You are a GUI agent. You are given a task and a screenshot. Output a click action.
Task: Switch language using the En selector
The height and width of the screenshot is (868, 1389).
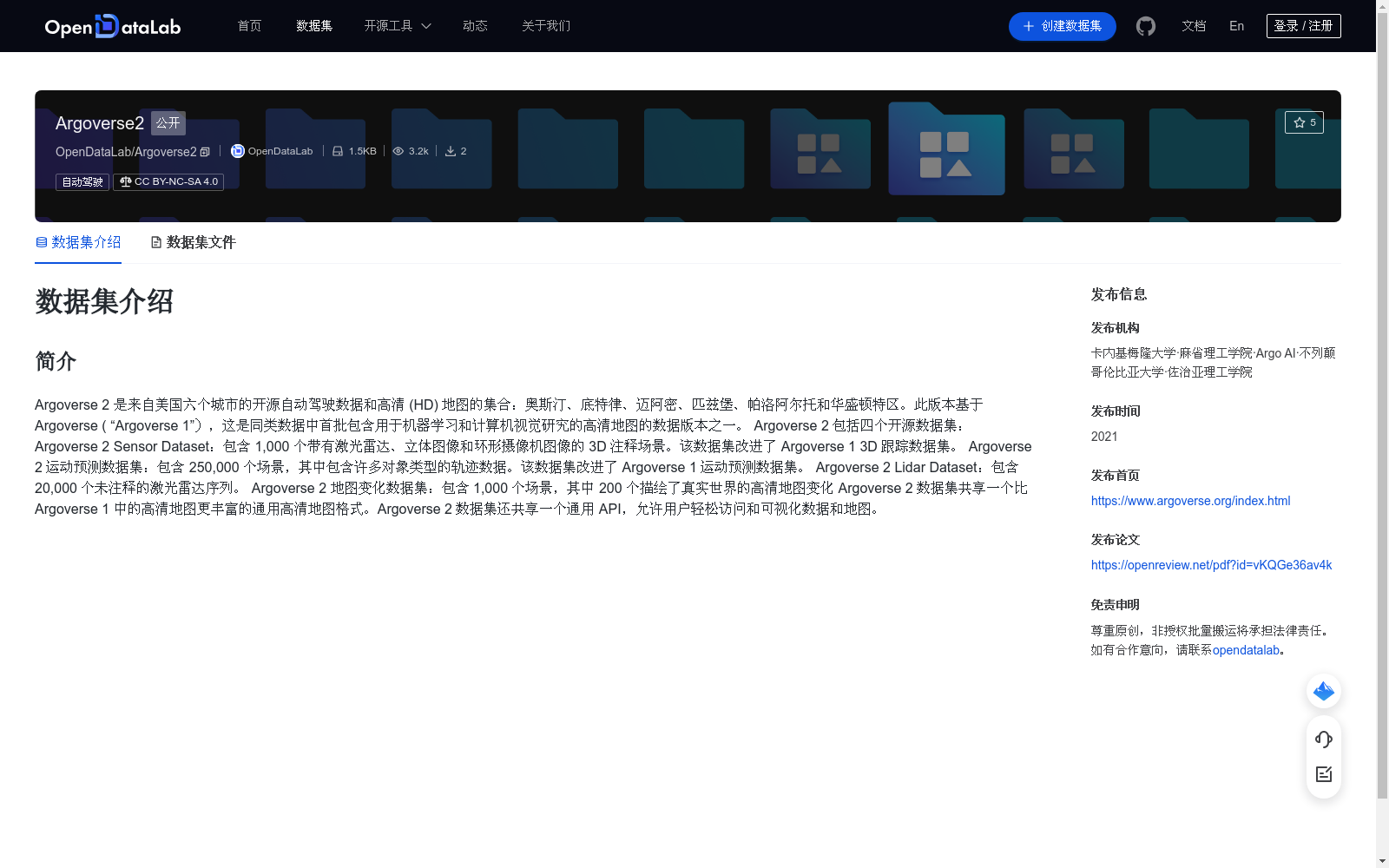click(x=1235, y=26)
